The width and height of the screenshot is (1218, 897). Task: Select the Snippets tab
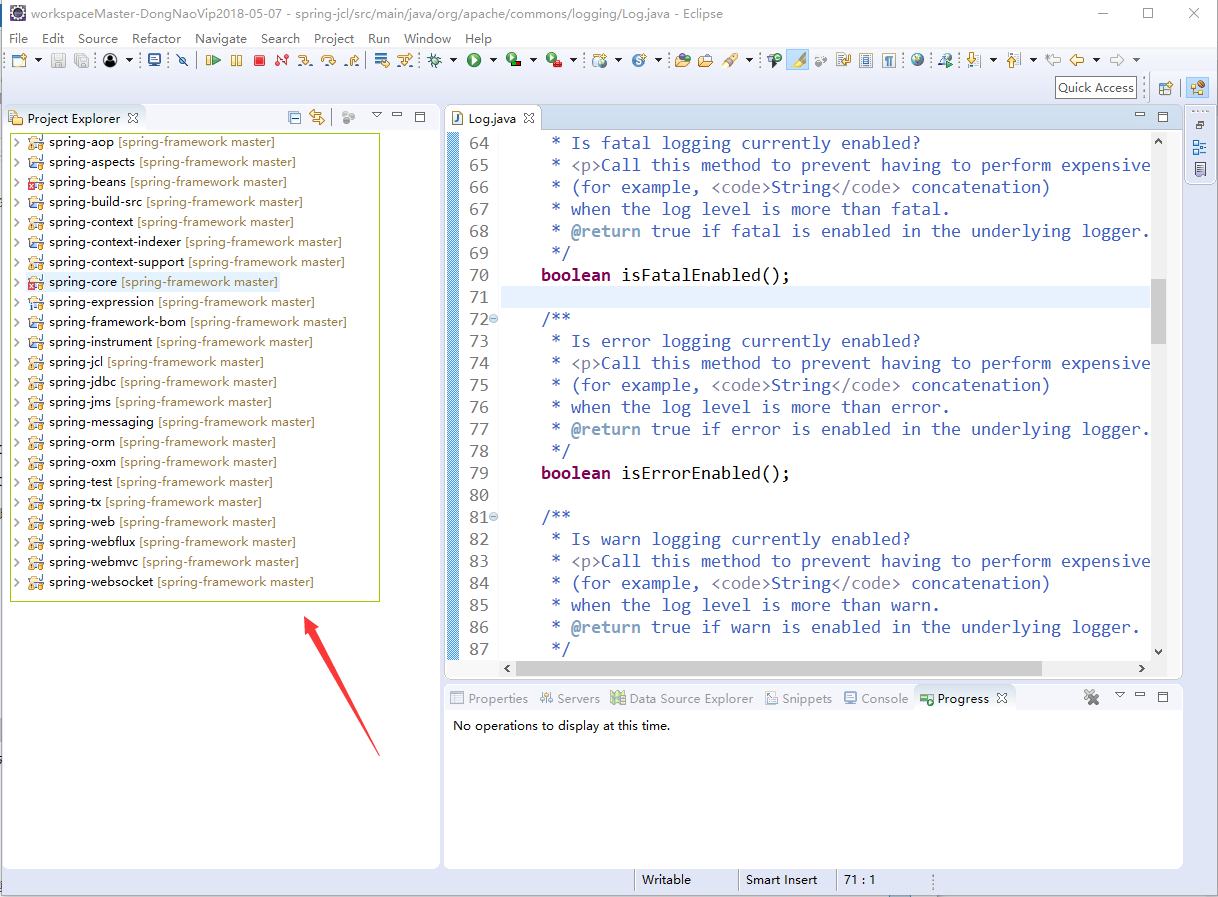point(798,698)
